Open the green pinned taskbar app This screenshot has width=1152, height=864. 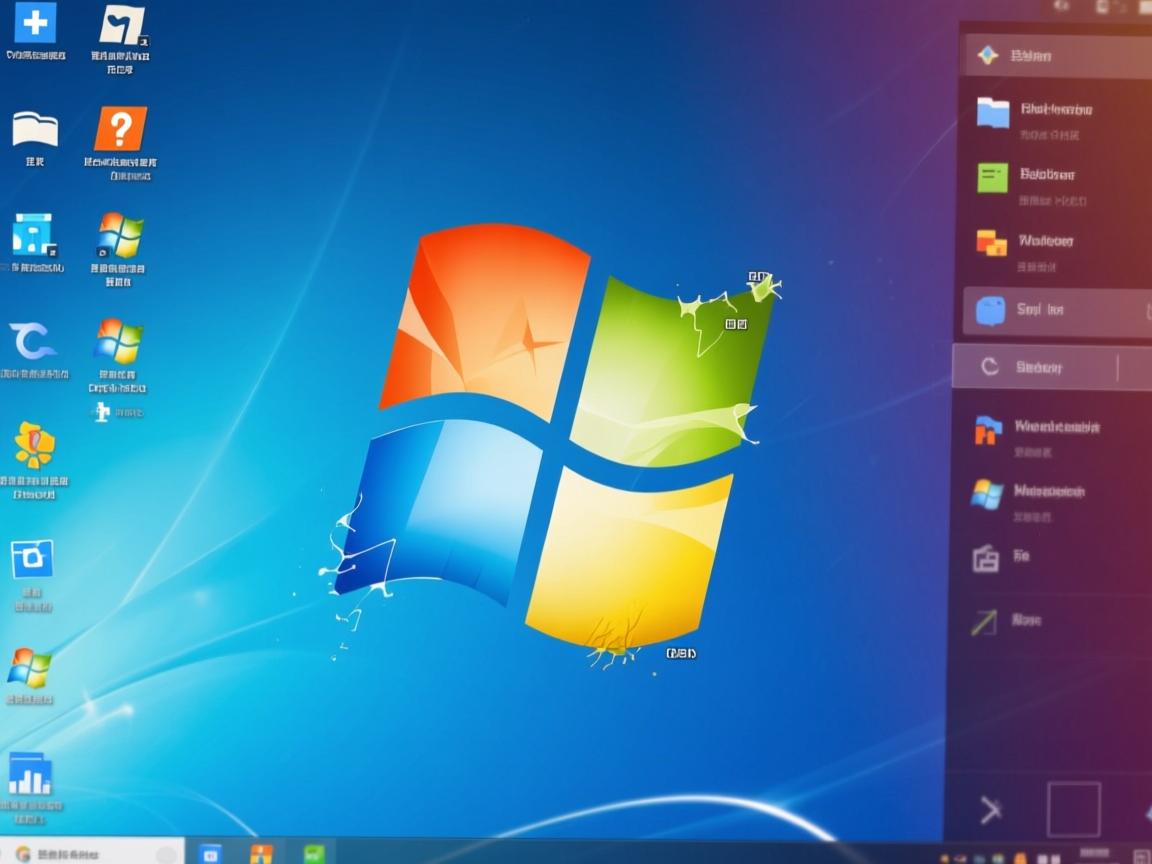point(314,853)
